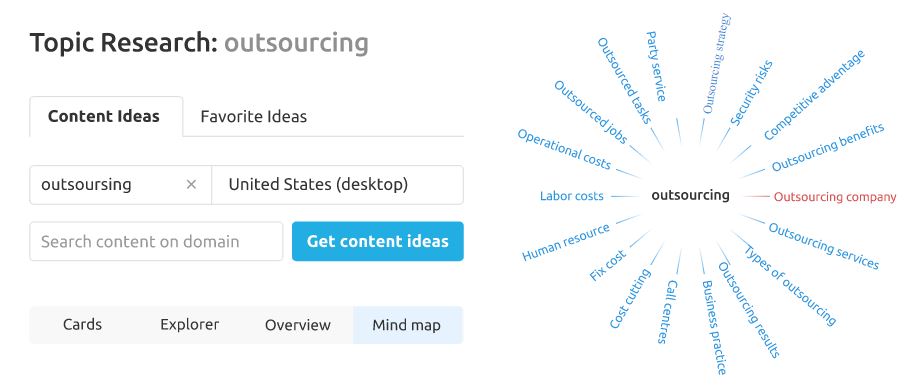The width and height of the screenshot is (919, 391).
Task: Open the Types of outsourcing node
Action: [x=789, y=285]
